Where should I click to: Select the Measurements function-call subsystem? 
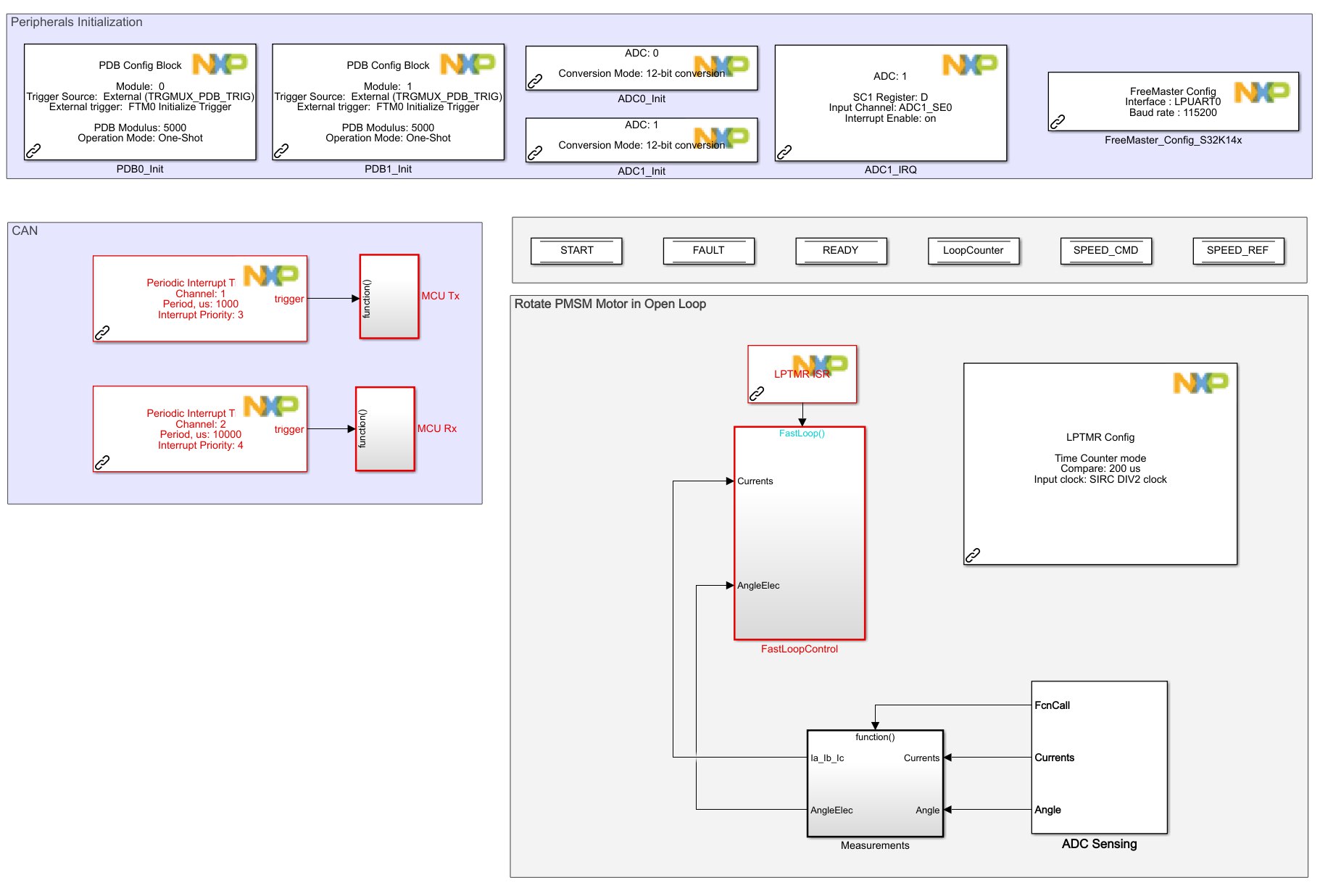[x=875, y=783]
